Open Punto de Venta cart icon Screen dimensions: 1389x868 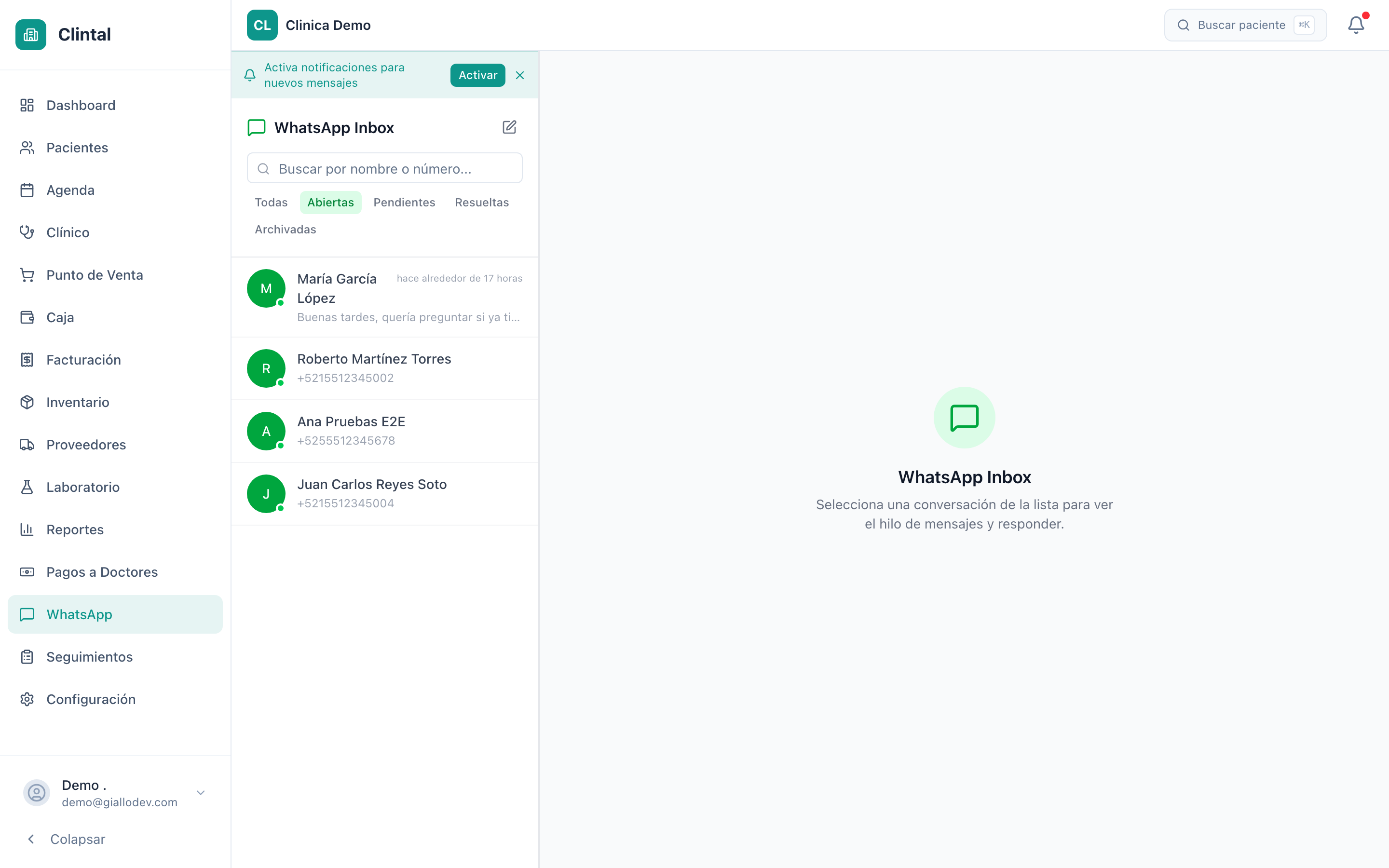click(27, 275)
